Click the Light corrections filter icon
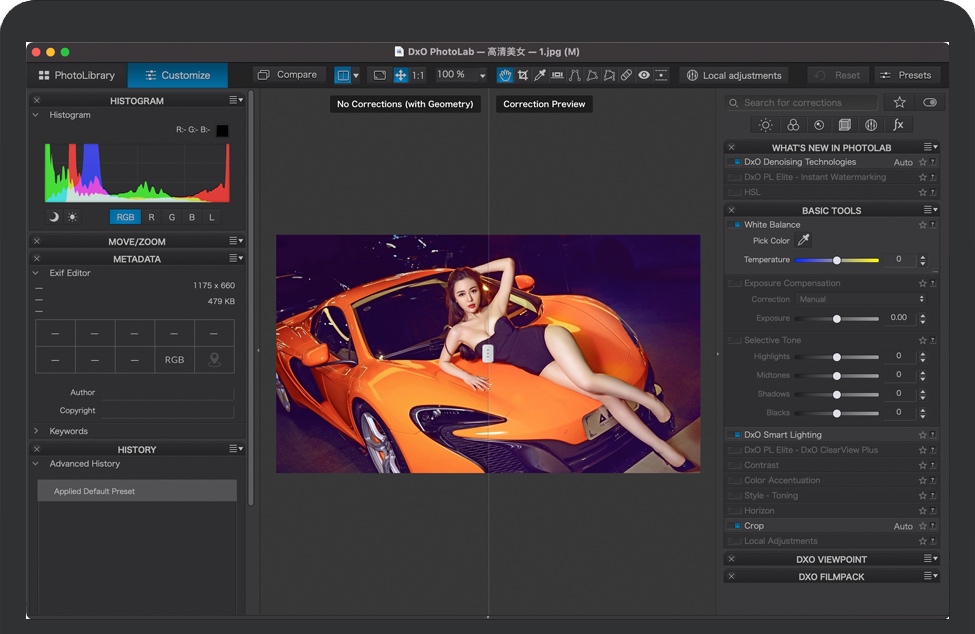 pyautogui.click(x=765, y=124)
